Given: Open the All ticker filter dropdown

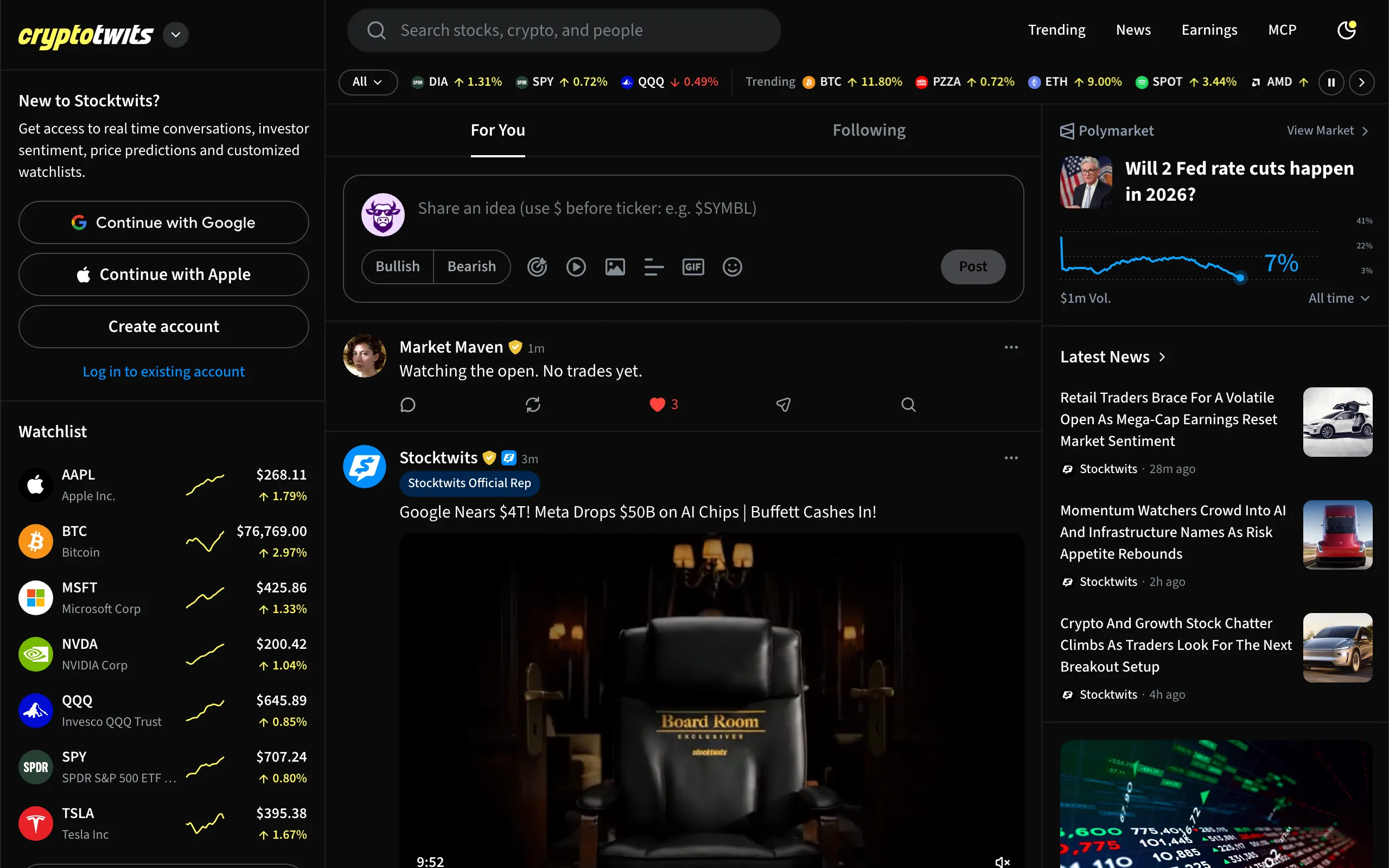Looking at the screenshot, I should tap(368, 82).
